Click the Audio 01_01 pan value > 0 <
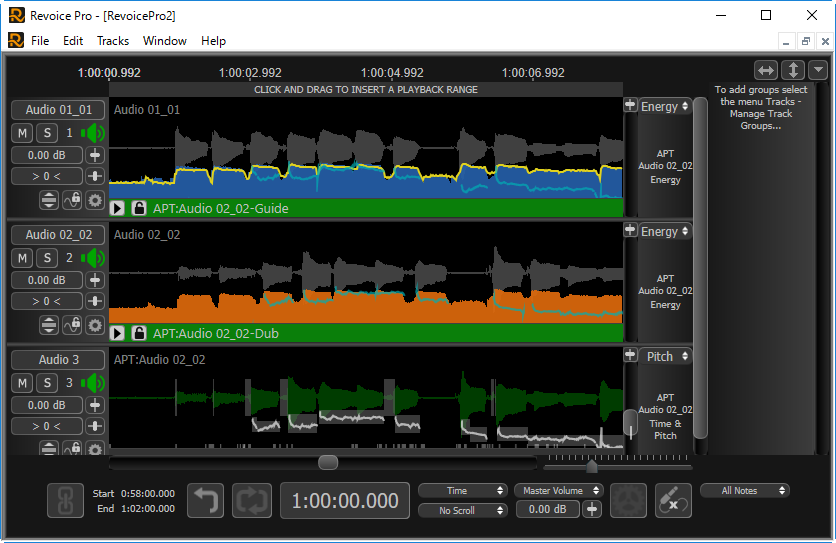836x543 pixels. (47, 176)
